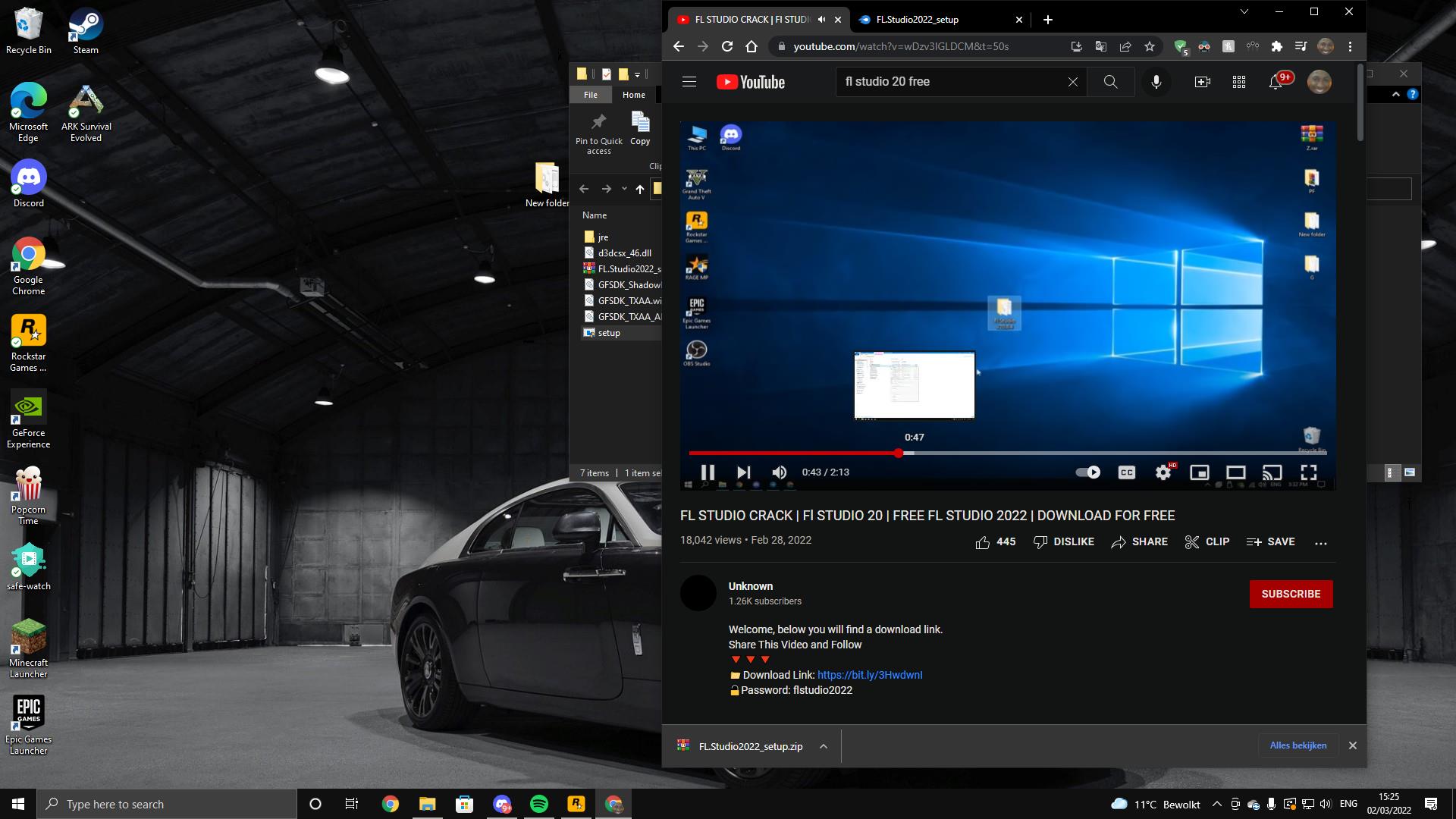Toggle theater mode view
The width and height of the screenshot is (1456, 819).
1235,472
